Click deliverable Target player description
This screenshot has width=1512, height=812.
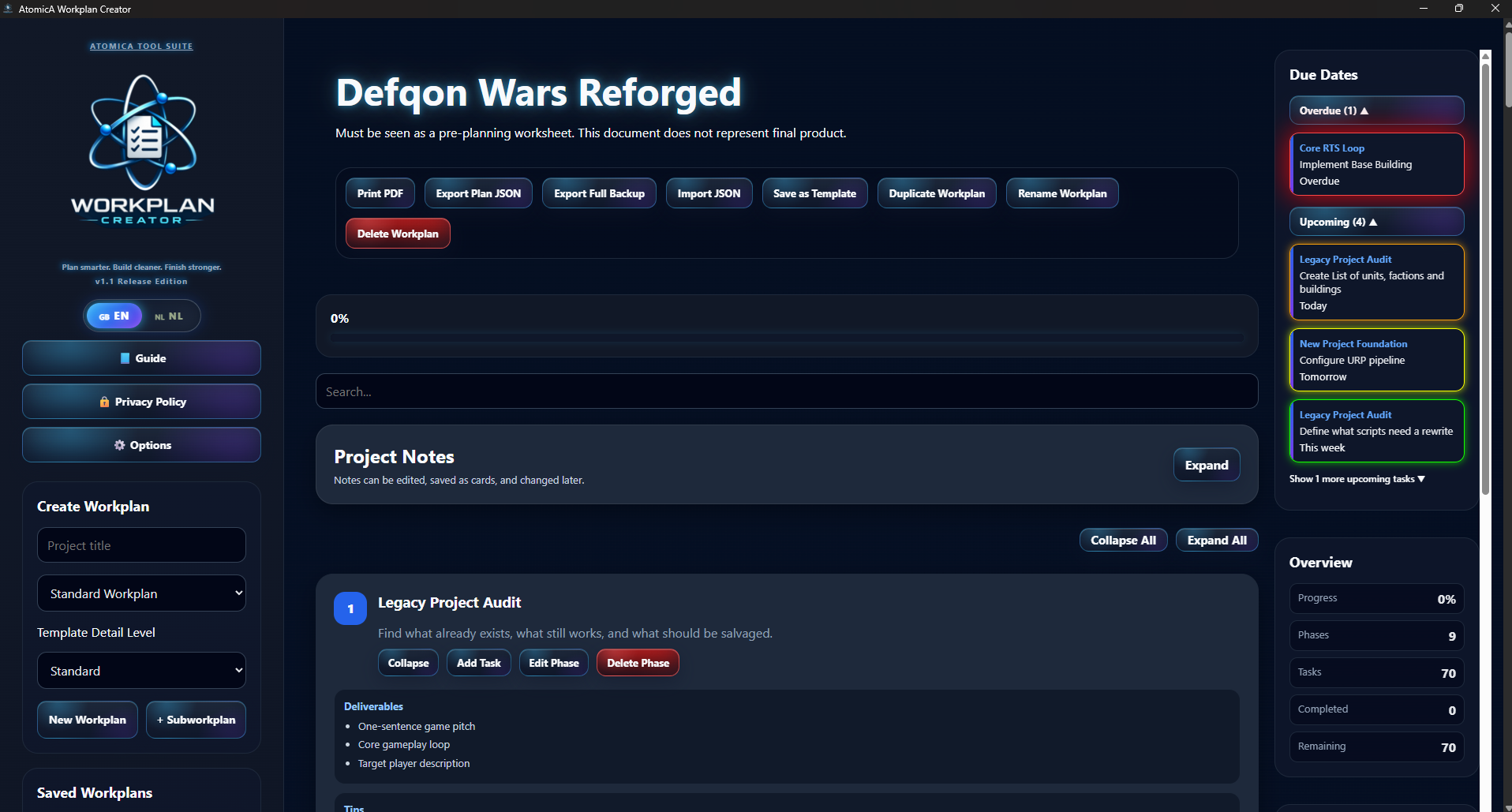pyautogui.click(x=414, y=763)
